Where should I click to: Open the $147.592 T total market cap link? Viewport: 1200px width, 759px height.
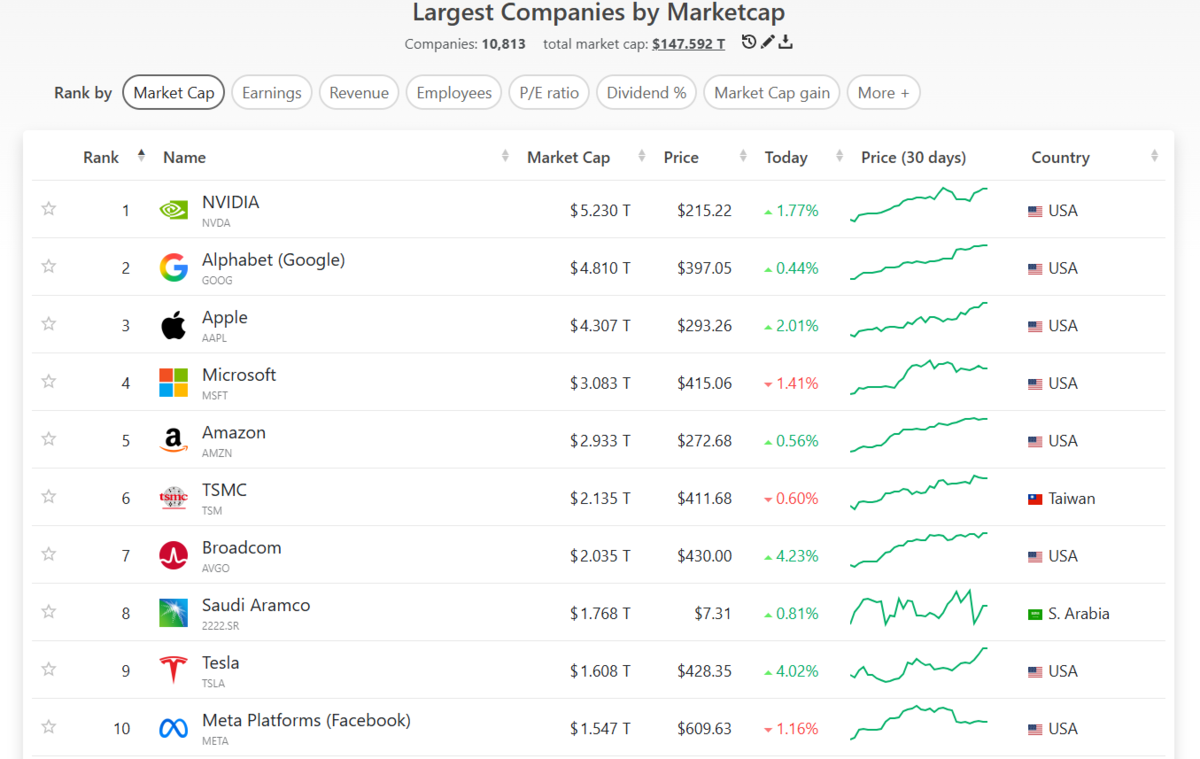point(689,44)
